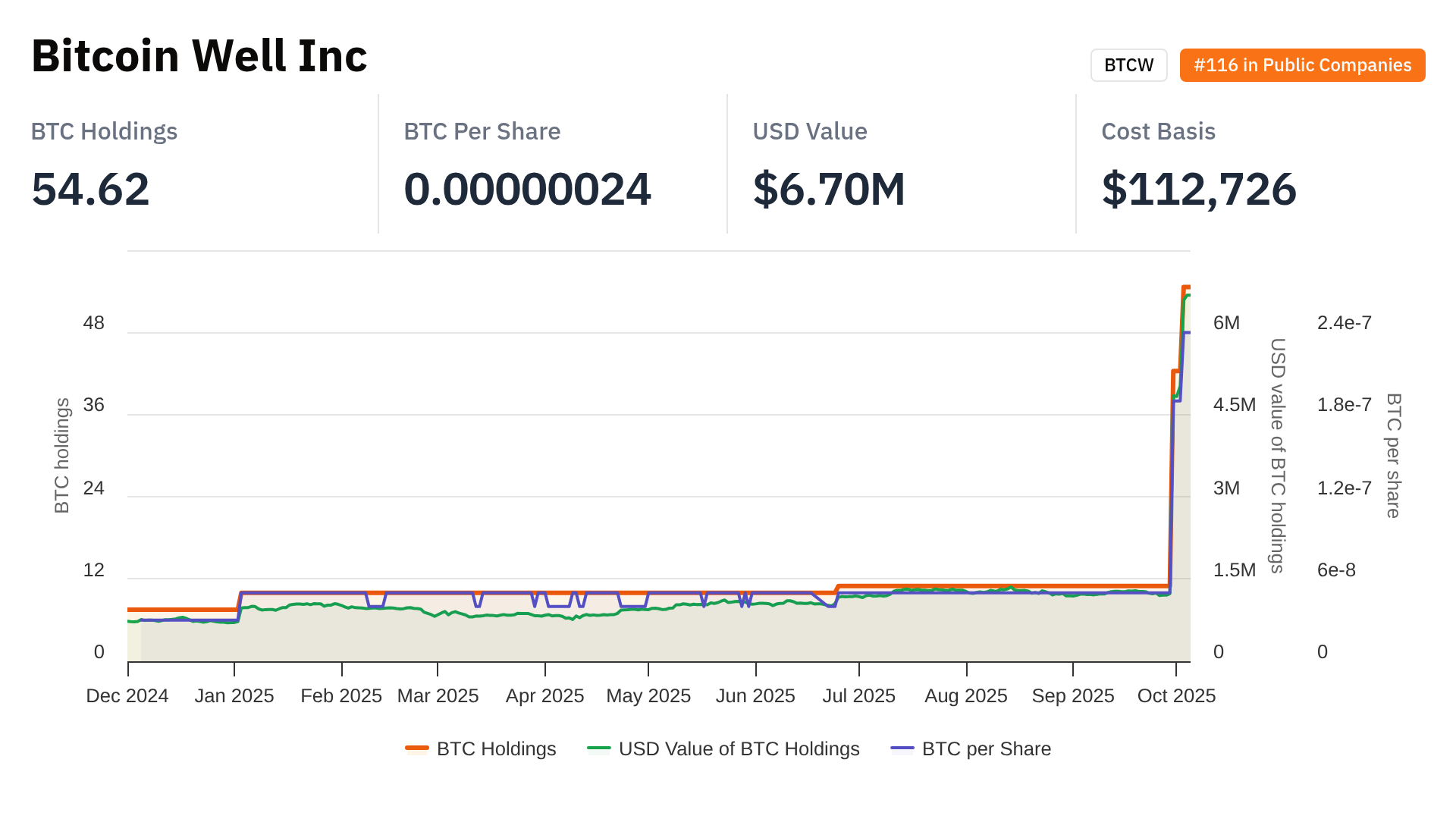Select the BTC Holdings 54.62 stat
Image resolution: width=1456 pixels, height=819 pixels.
pos(90,189)
